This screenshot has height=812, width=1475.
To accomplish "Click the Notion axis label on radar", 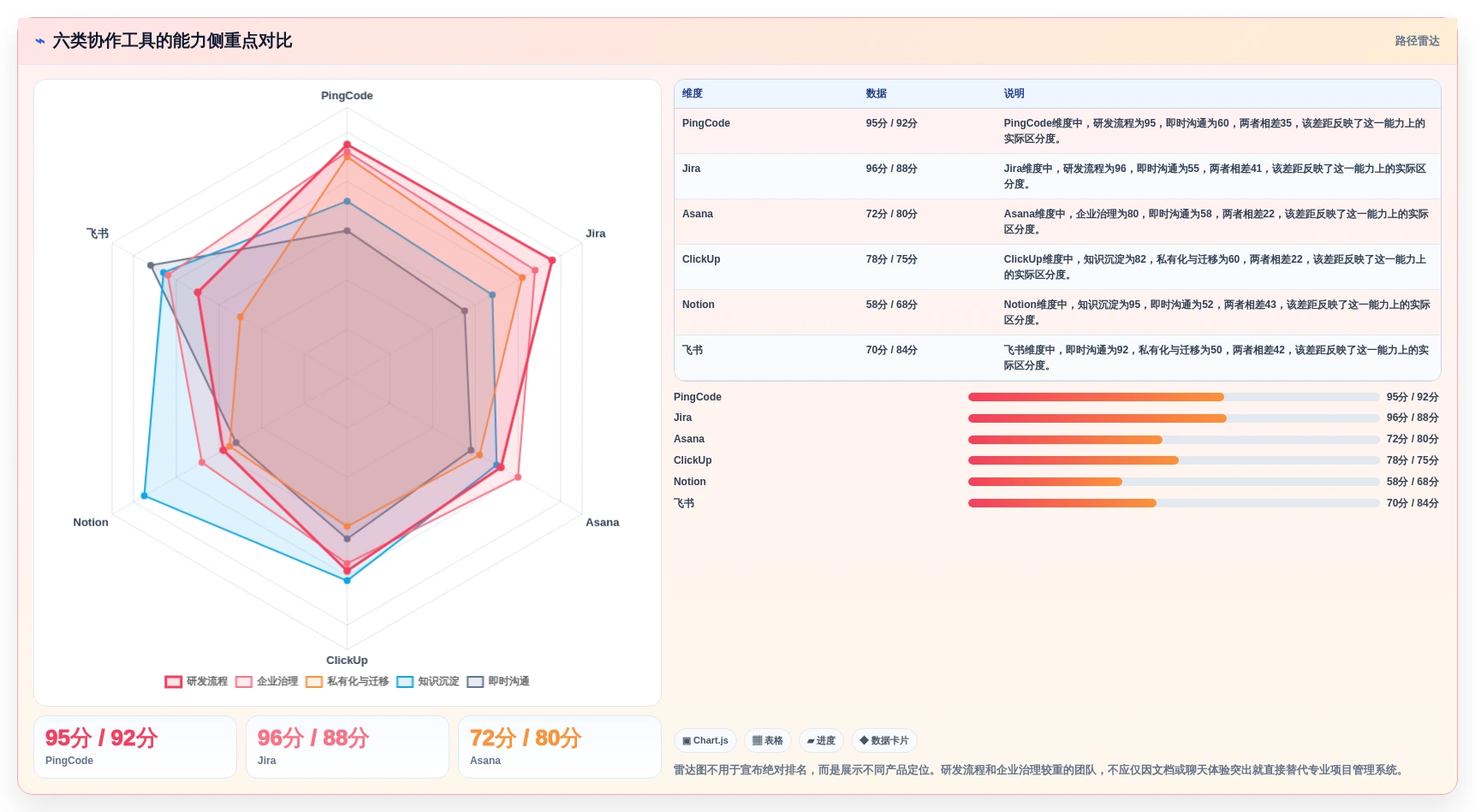I will coord(91,523).
